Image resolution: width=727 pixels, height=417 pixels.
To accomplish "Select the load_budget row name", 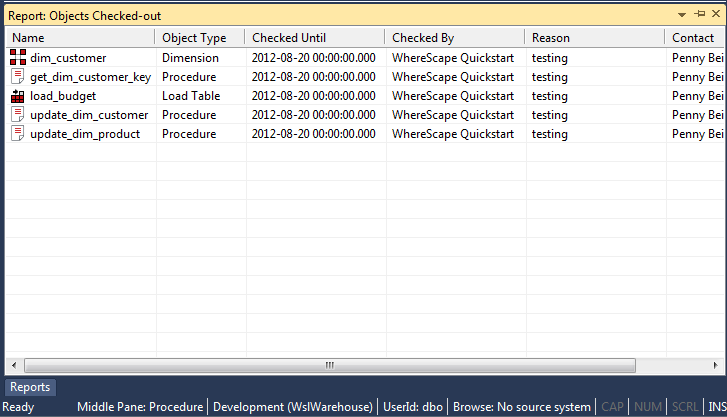I will [63, 96].
